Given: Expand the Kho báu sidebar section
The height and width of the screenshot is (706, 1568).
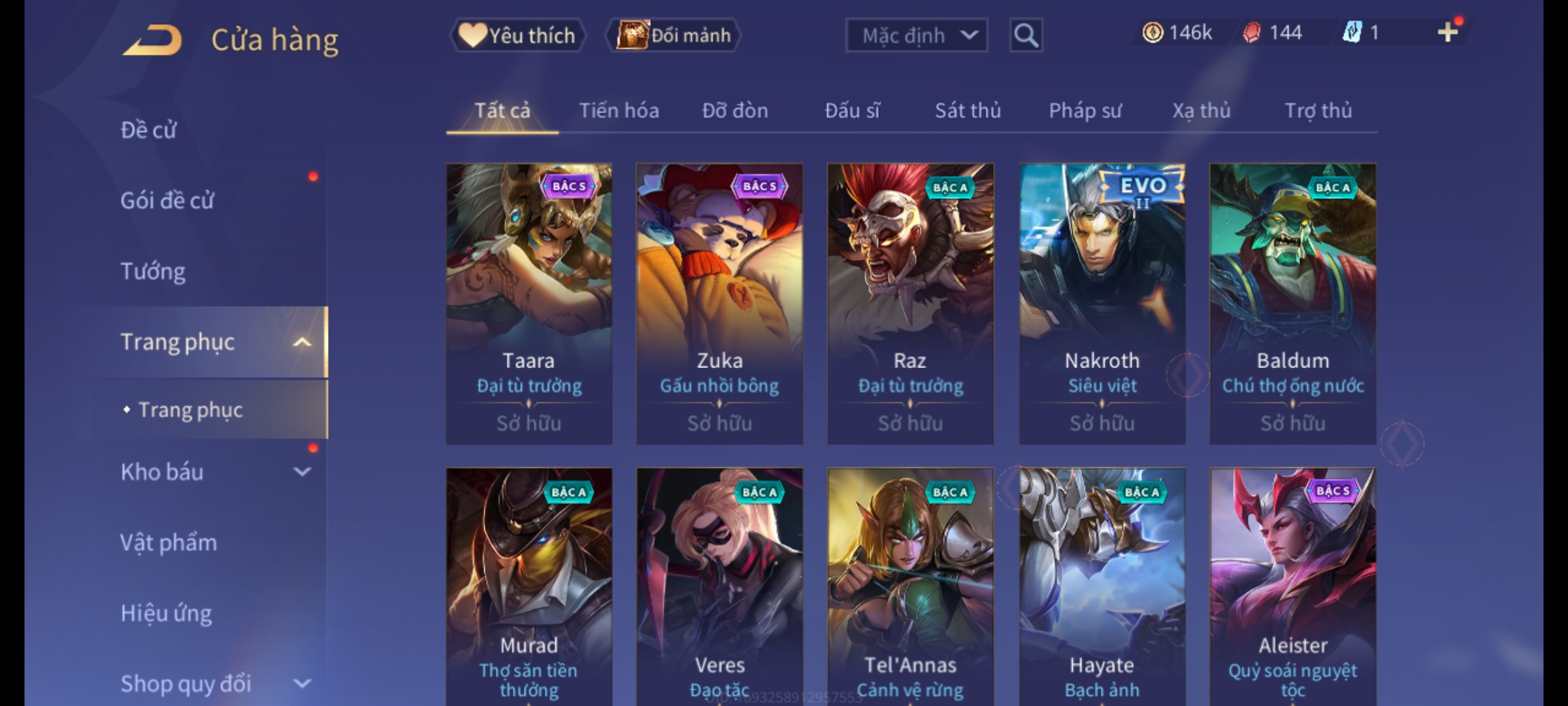Looking at the screenshot, I should coord(302,471).
